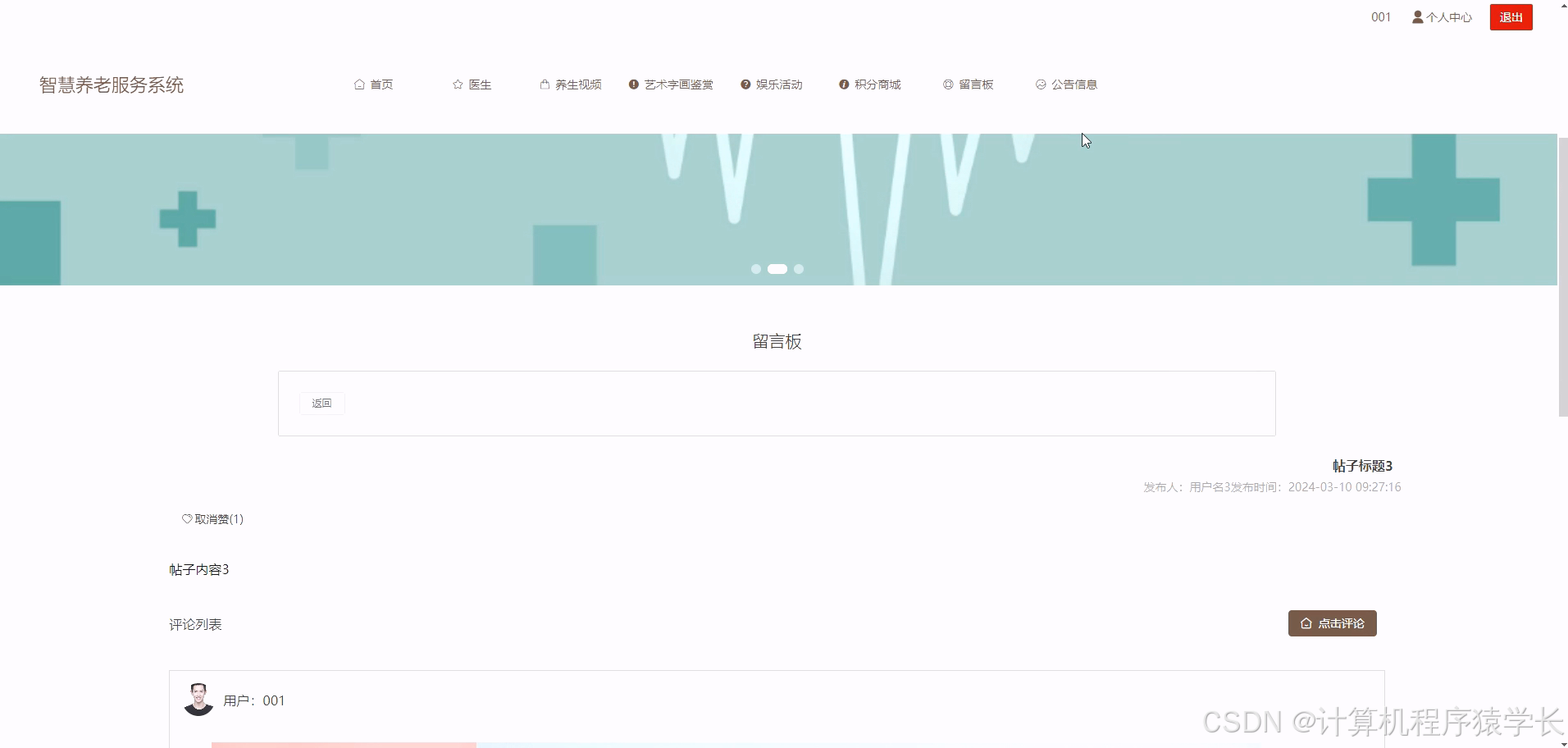The height and width of the screenshot is (748, 1568).
Task: Select the bag icon beside 养生视频
Action: click(x=543, y=84)
